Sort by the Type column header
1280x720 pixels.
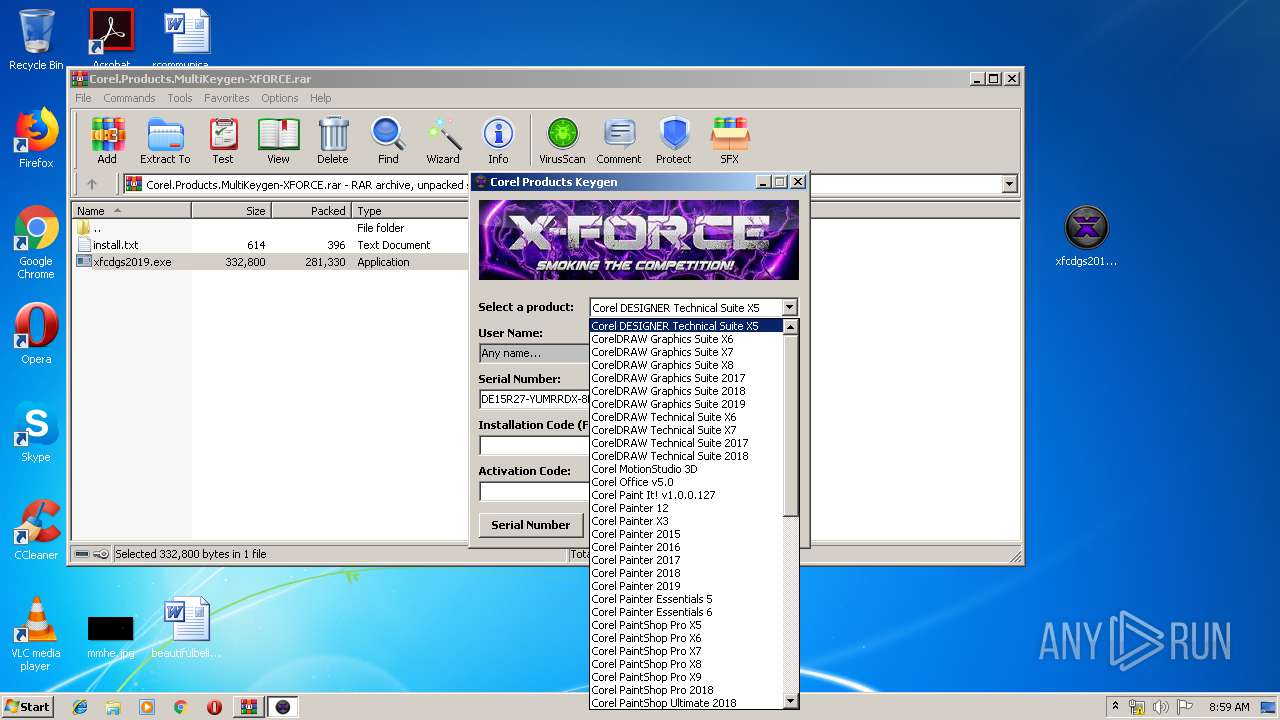[x=411, y=211]
